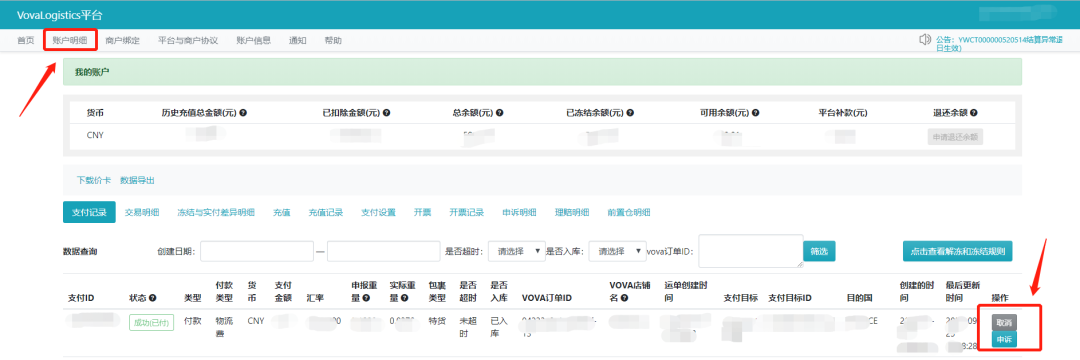The height and width of the screenshot is (360, 1080).
Task: Go to 首页 in navigation bar
Action: pos(25,41)
